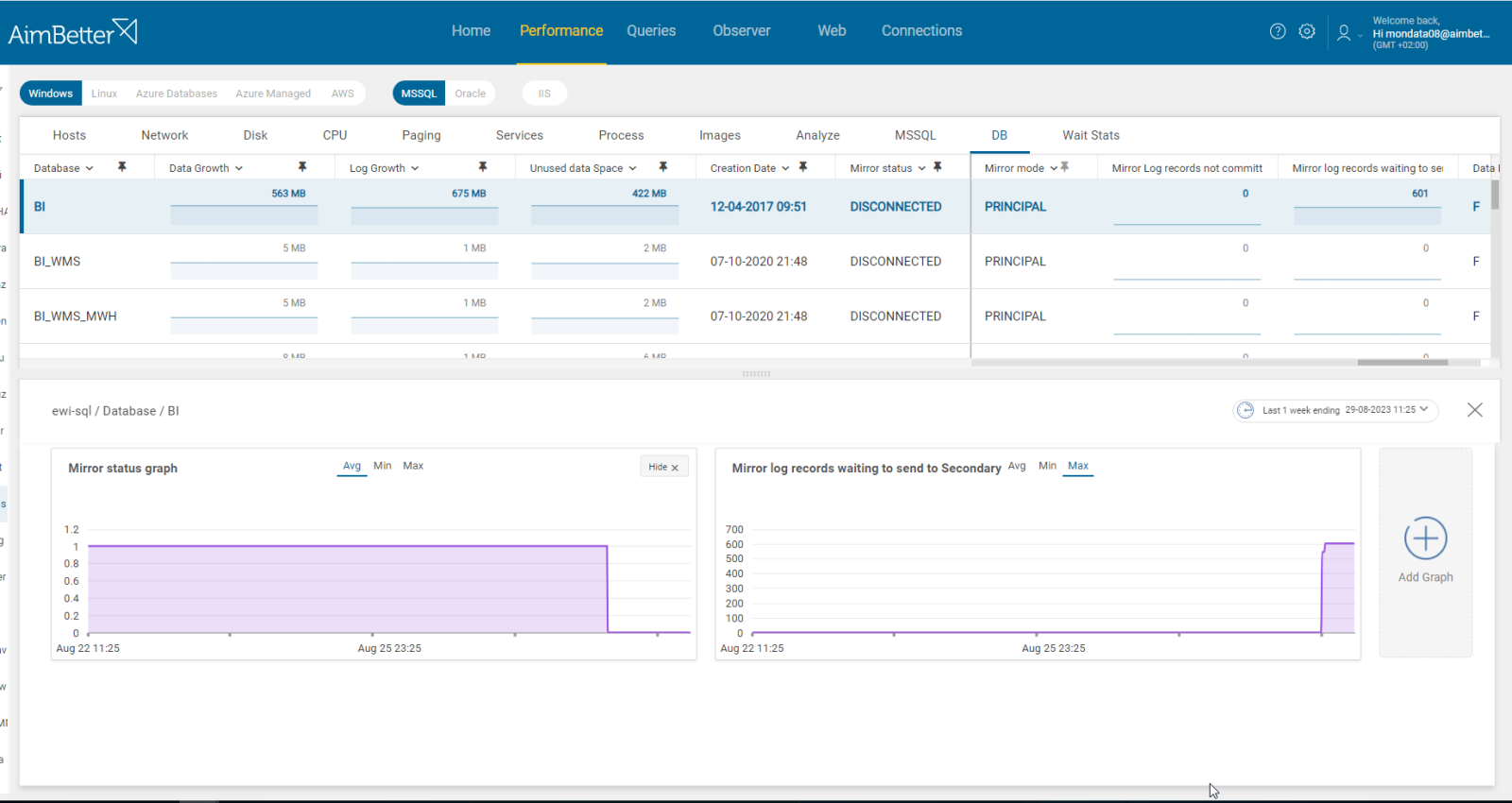Unpin the Mirror status column
Image resolution: width=1512 pixels, height=803 pixels.
click(x=937, y=167)
